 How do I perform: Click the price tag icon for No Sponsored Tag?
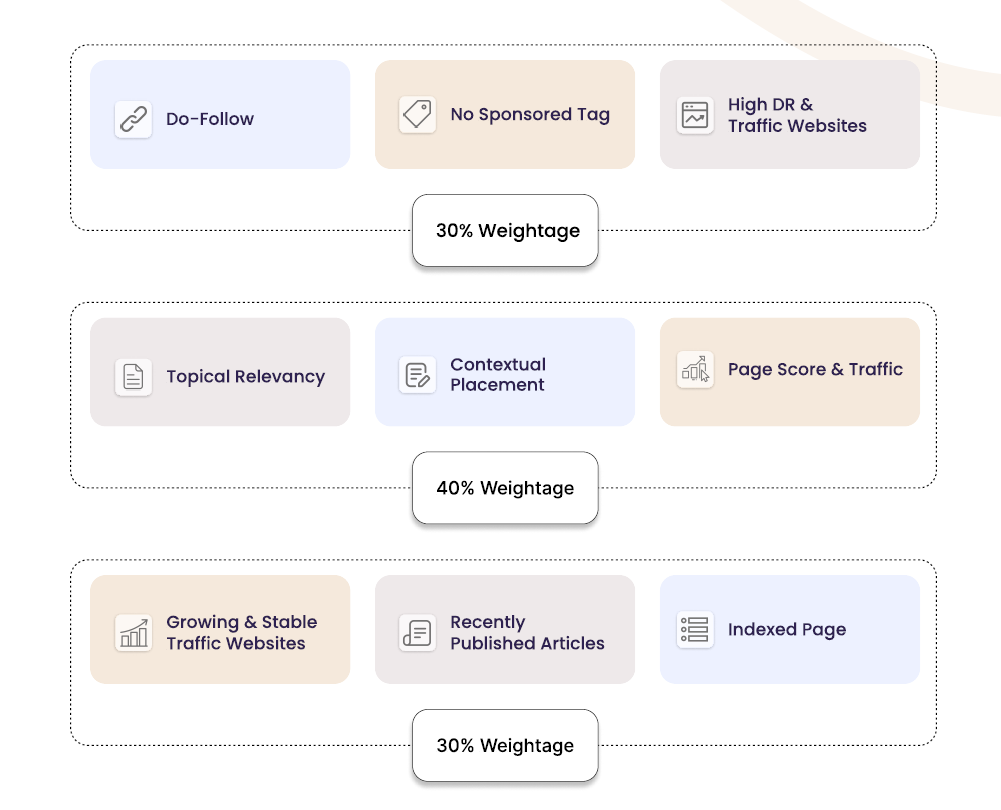417,115
